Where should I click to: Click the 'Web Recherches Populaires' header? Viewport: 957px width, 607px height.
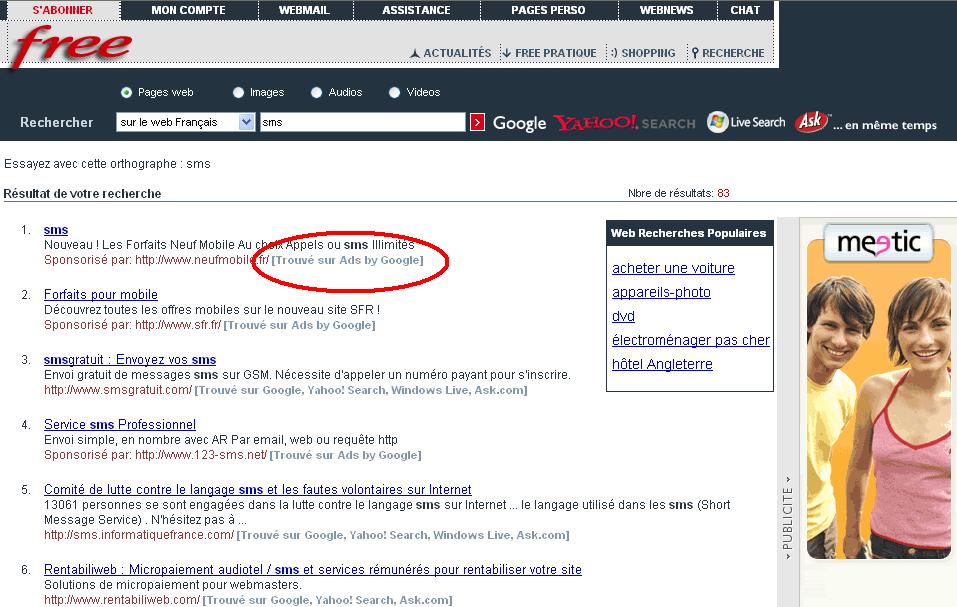click(x=688, y=233)
